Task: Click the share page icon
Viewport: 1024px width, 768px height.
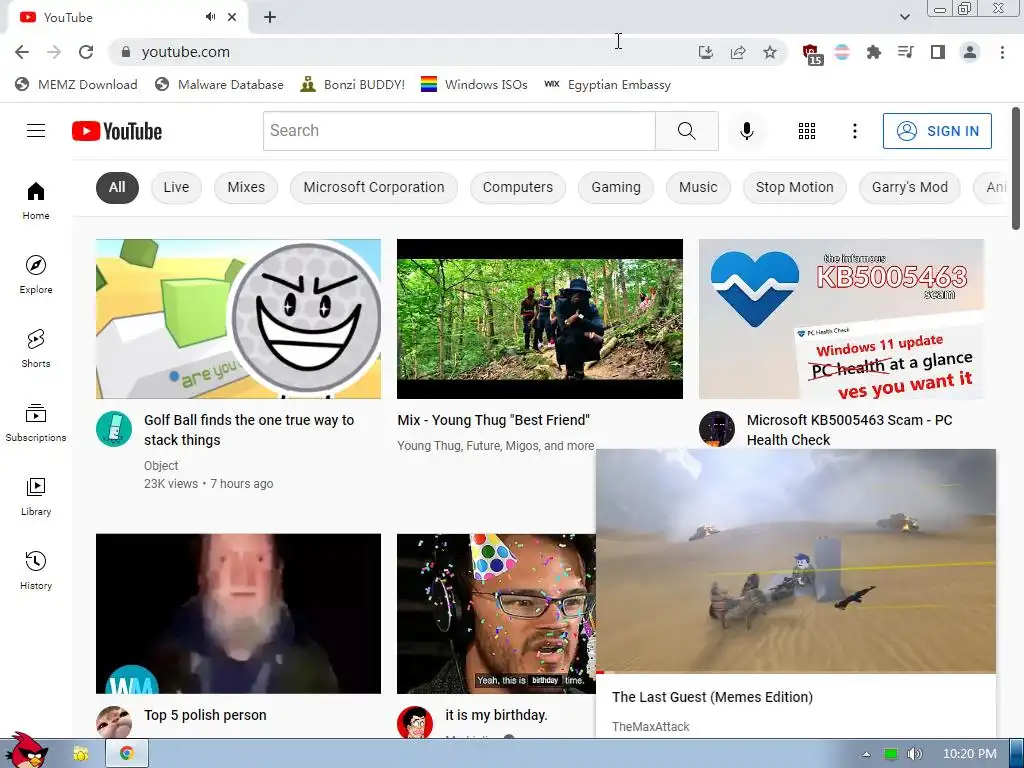Action: (738, 52)
